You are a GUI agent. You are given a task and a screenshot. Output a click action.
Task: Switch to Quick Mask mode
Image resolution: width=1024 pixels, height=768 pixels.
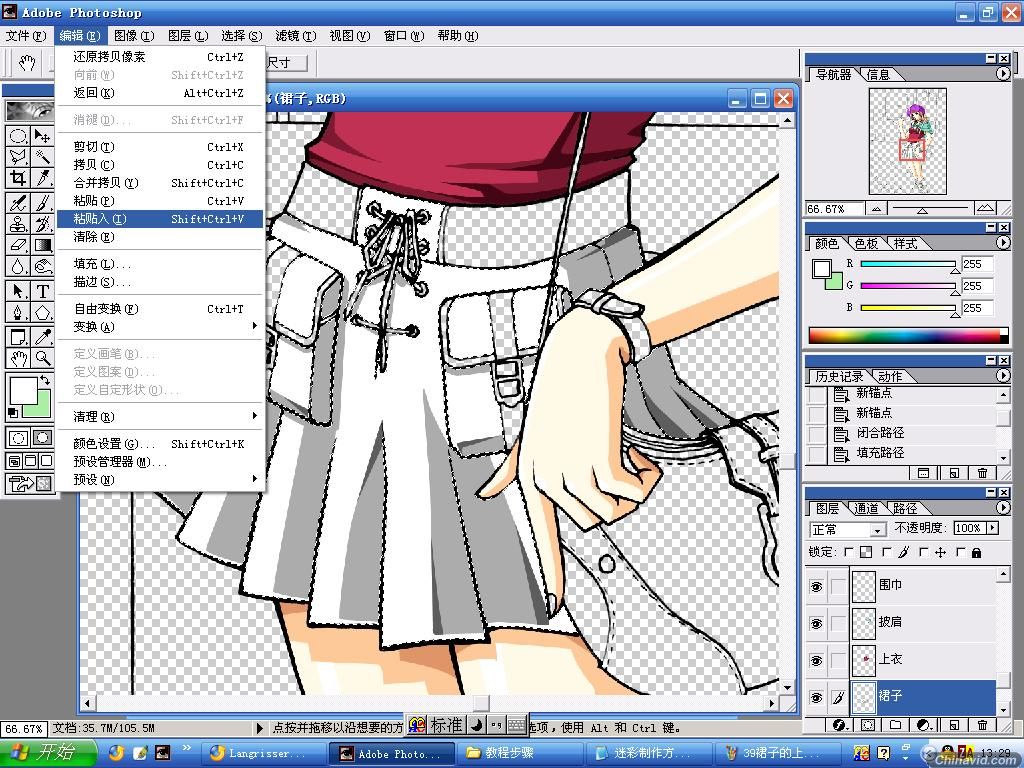(42, 438)
